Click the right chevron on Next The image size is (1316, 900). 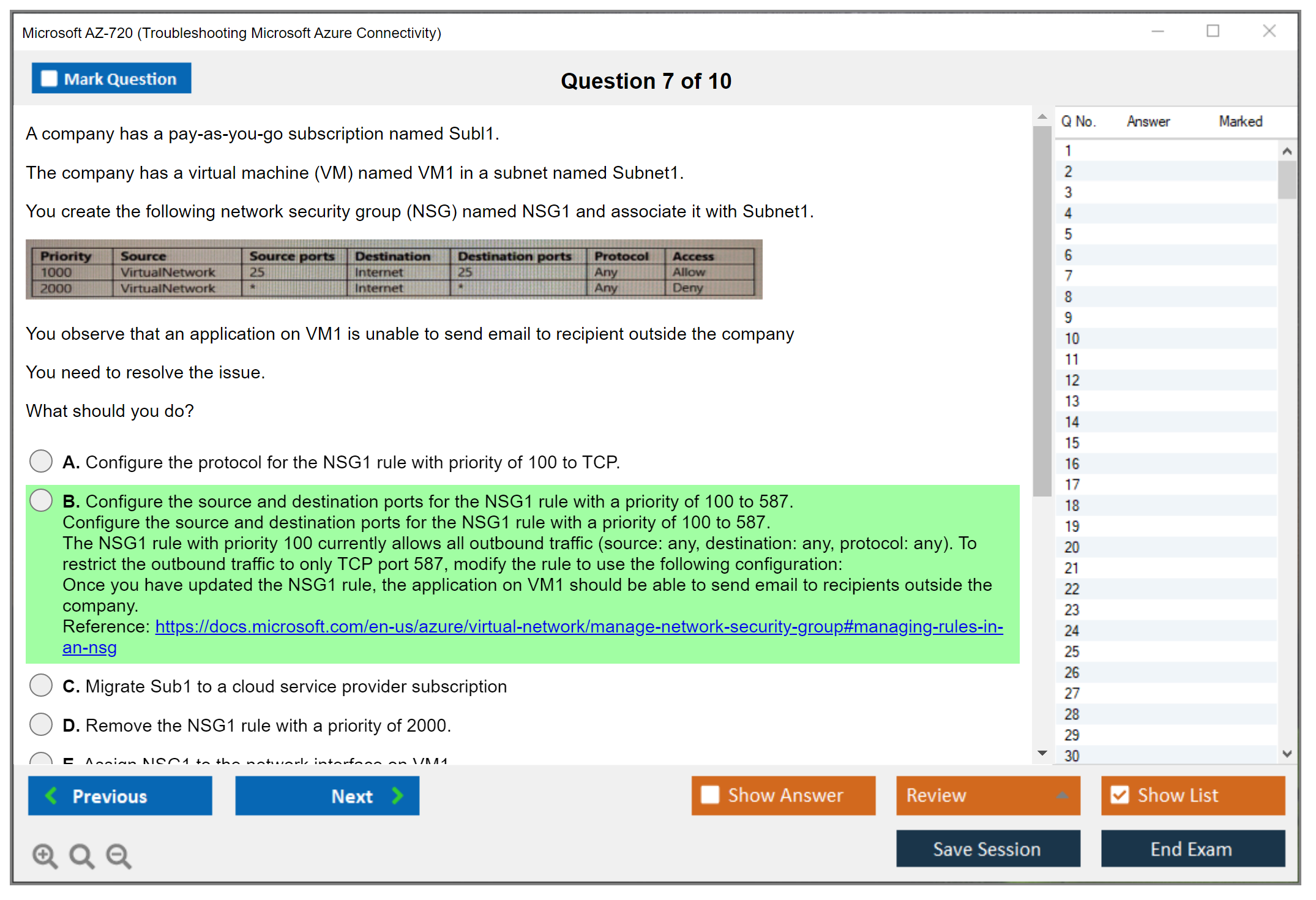[x=398, y=795]
